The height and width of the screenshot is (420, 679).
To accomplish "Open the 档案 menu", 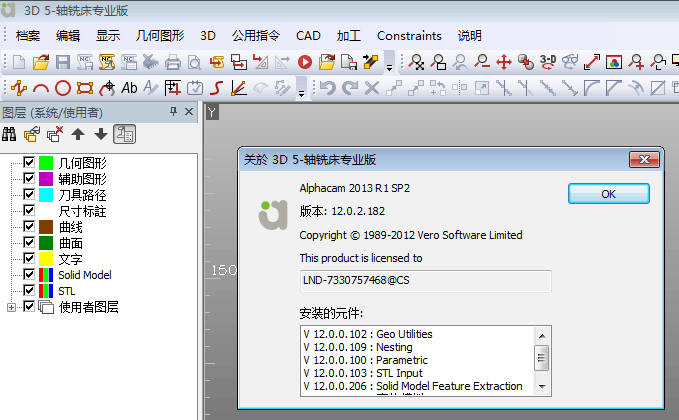I will click(28, 36).
